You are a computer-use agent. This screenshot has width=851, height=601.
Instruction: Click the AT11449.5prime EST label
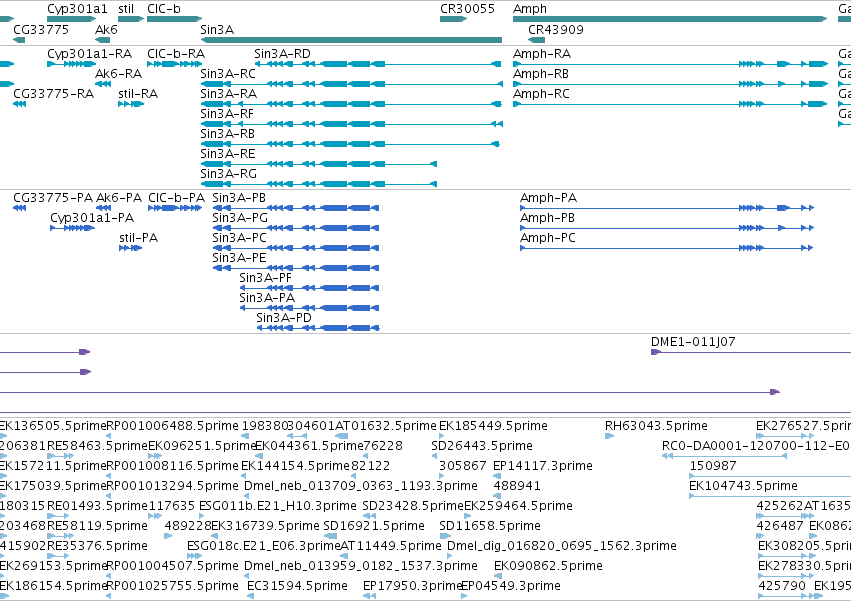(x=391, y=547)
